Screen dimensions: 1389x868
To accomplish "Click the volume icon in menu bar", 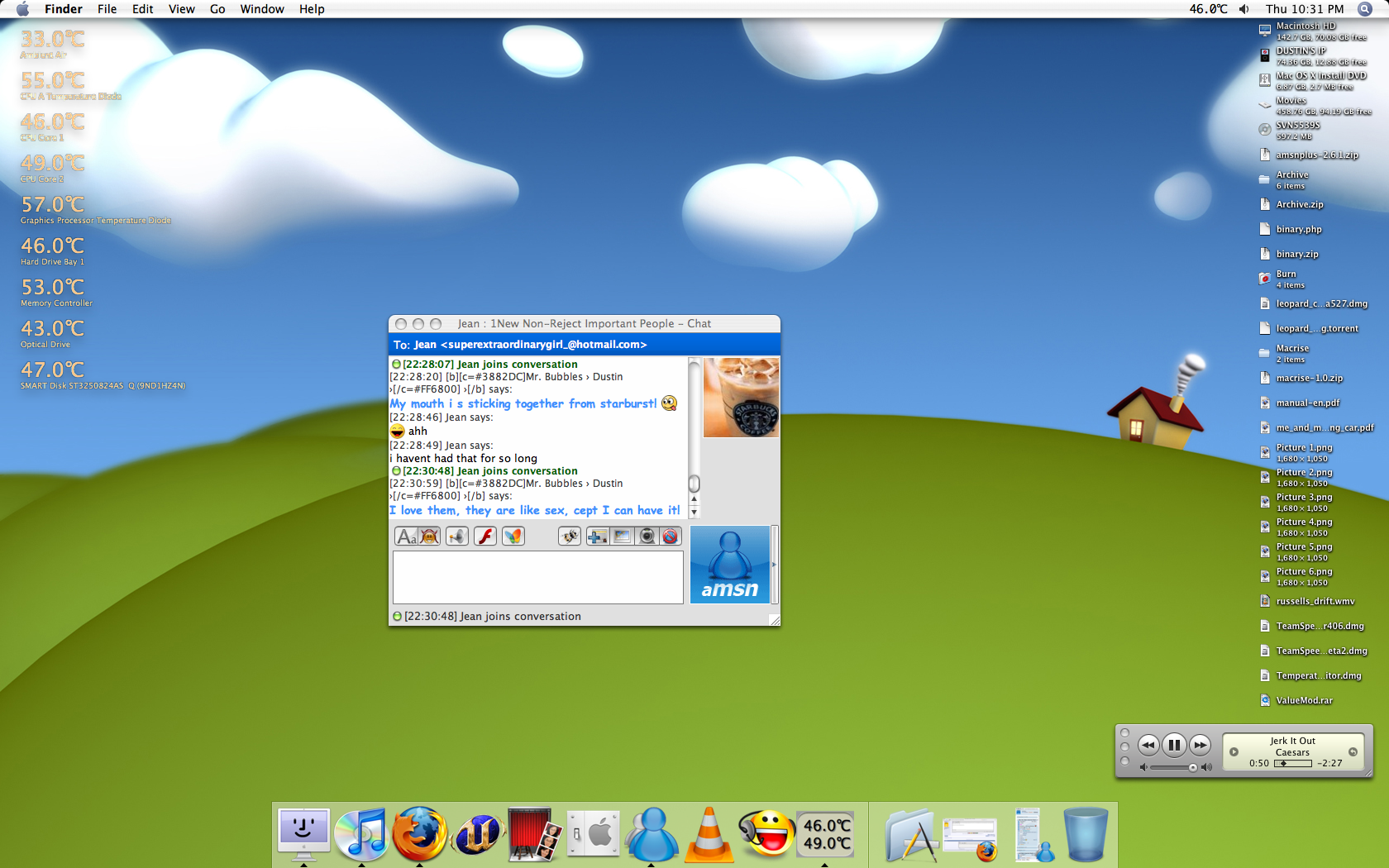I will [x=1244, y=9].
